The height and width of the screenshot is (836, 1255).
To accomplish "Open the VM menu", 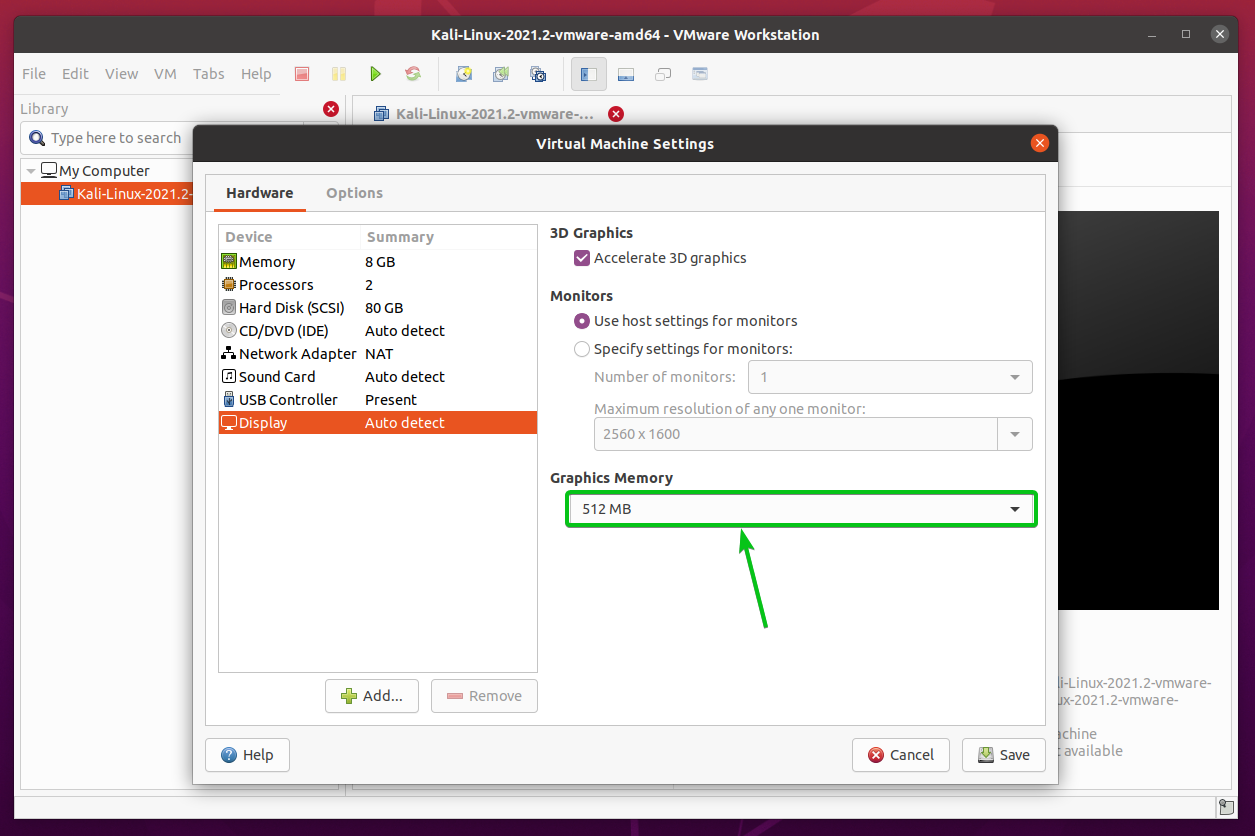I will (x=165, y=73).
